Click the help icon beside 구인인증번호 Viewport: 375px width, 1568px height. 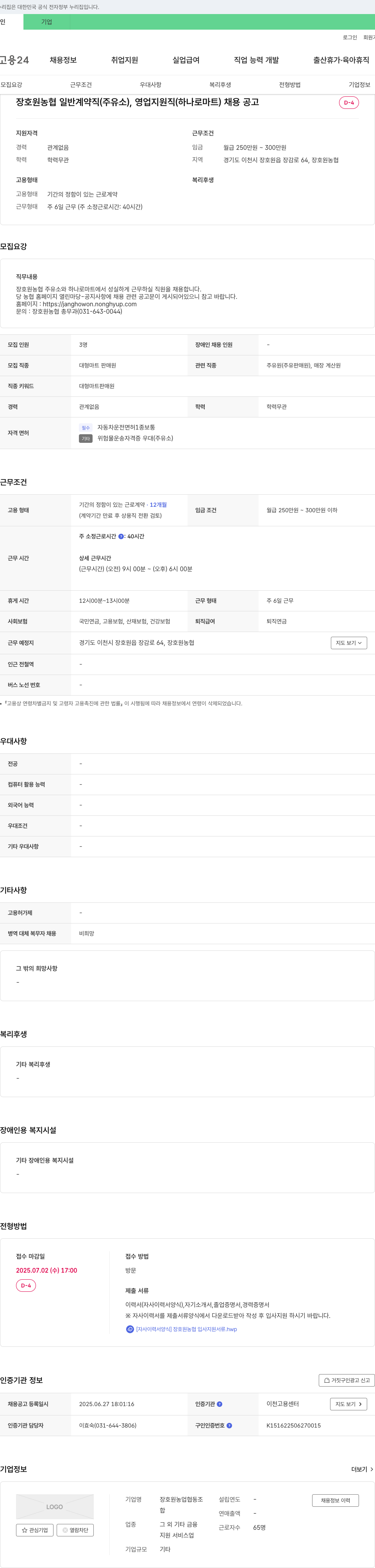229,1426
